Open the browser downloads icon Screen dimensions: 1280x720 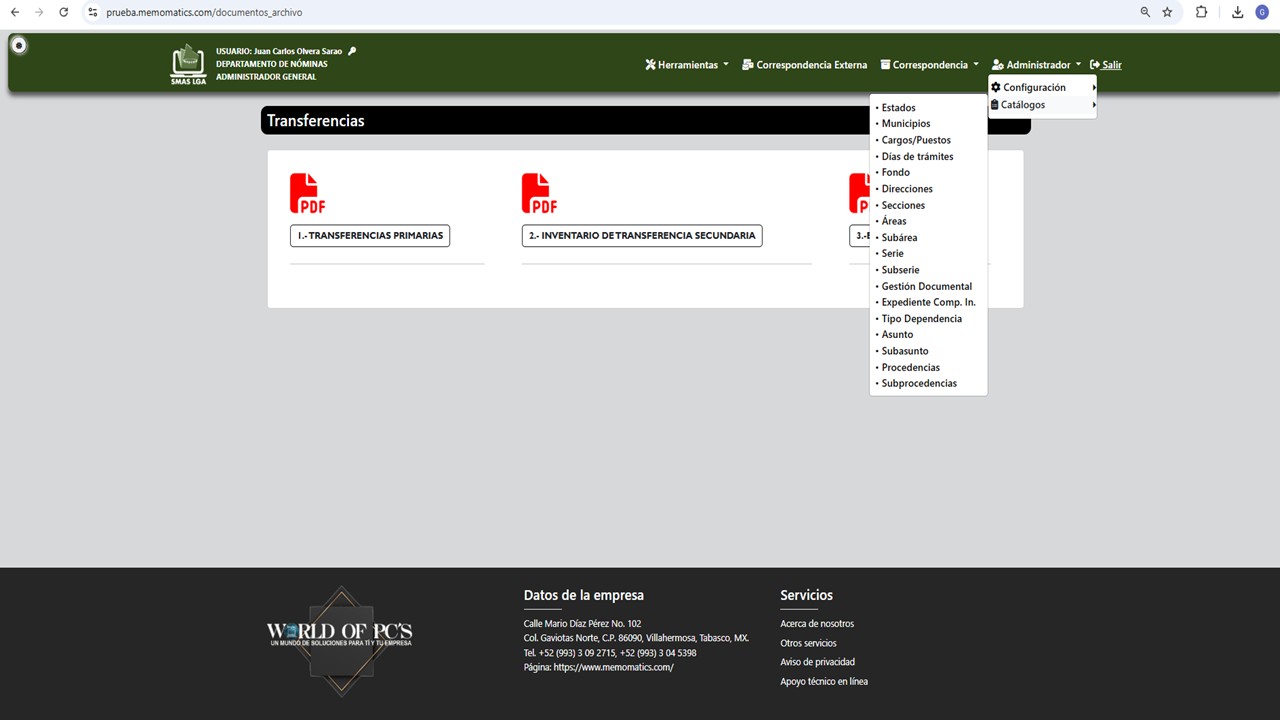(x=1237, y=12)
